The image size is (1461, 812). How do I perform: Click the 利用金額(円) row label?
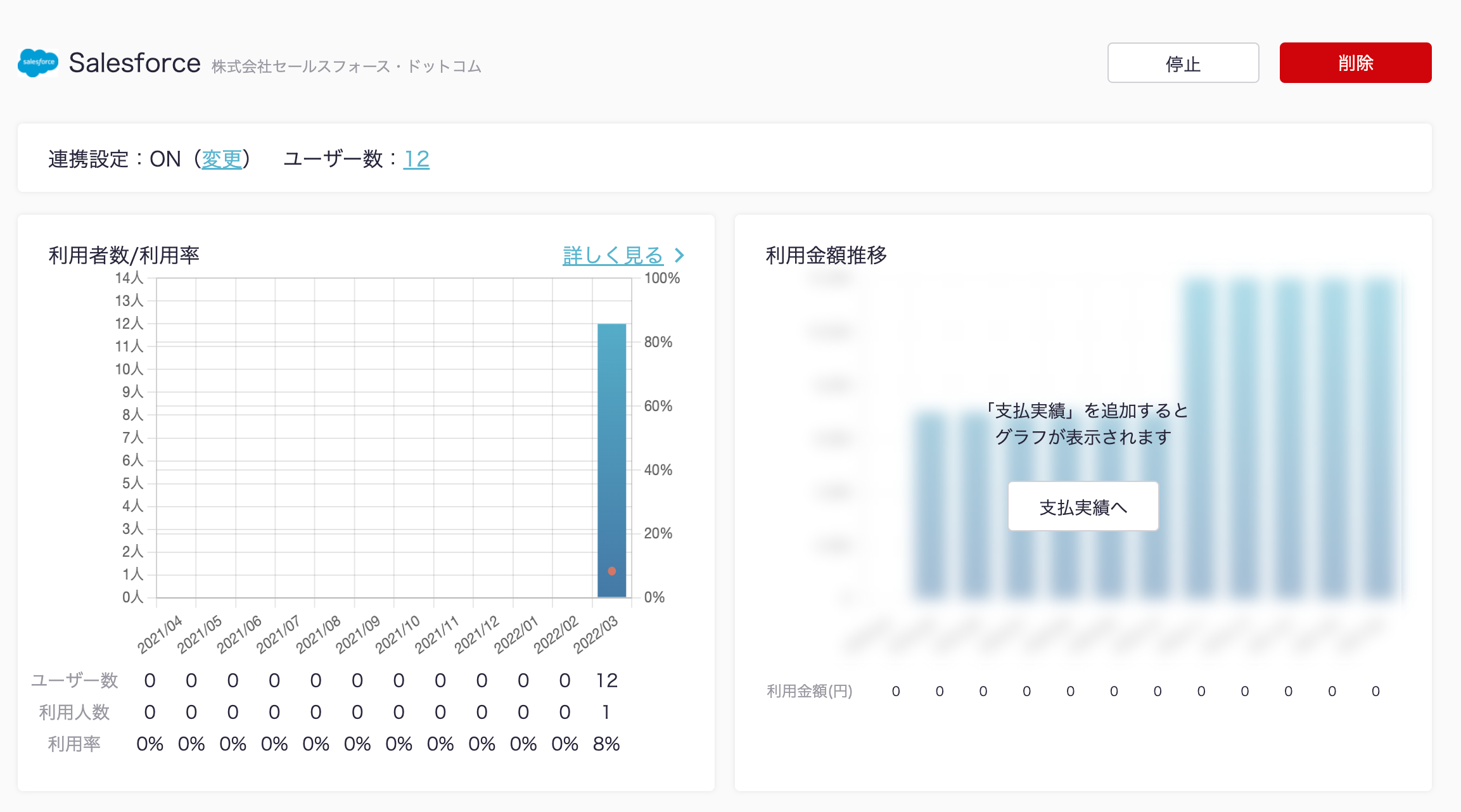[809, 691]
